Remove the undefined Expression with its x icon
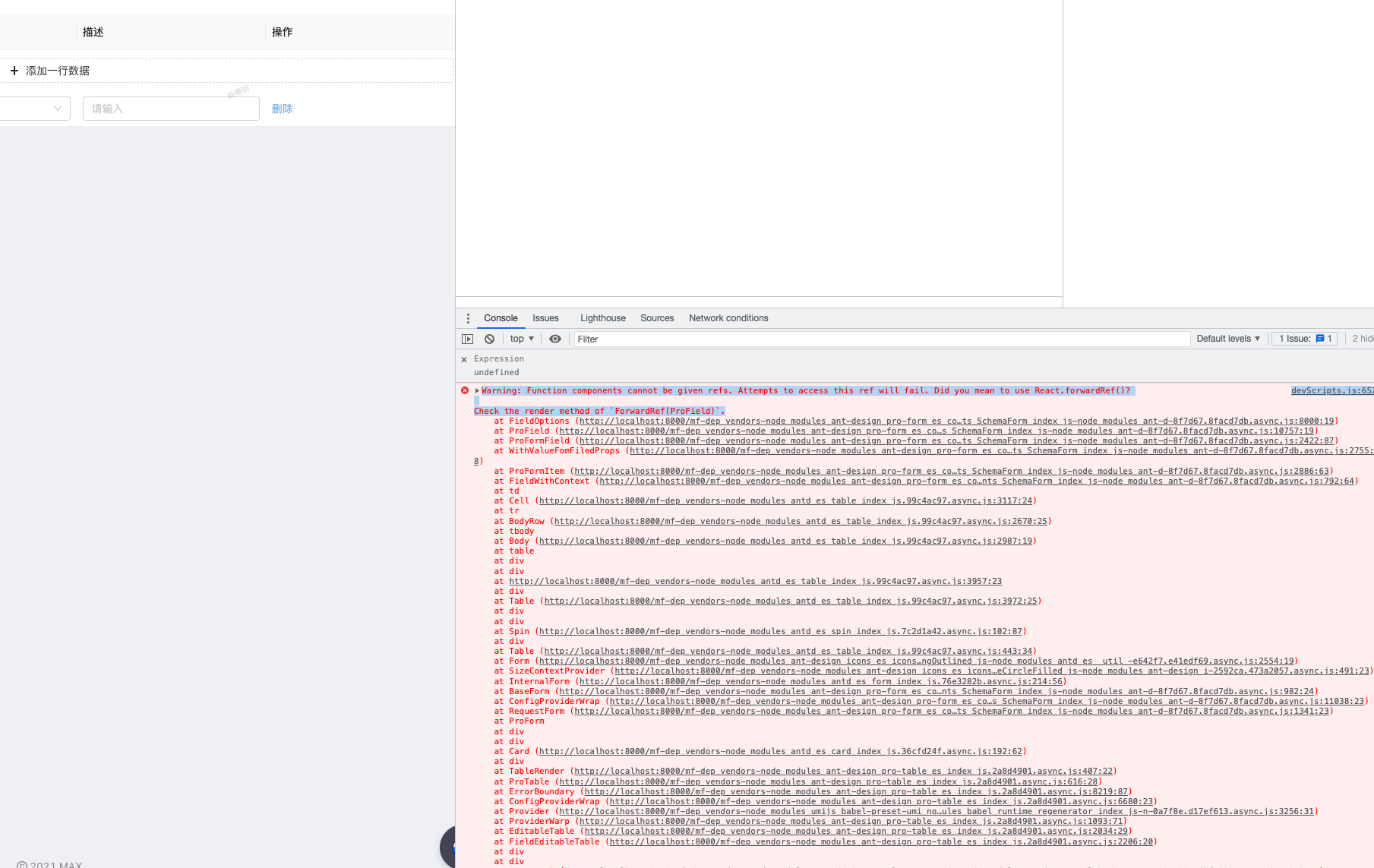Image resolution: width=1374 pixels, height=868 pixels. pyautogui.click(x=464, y=359)
